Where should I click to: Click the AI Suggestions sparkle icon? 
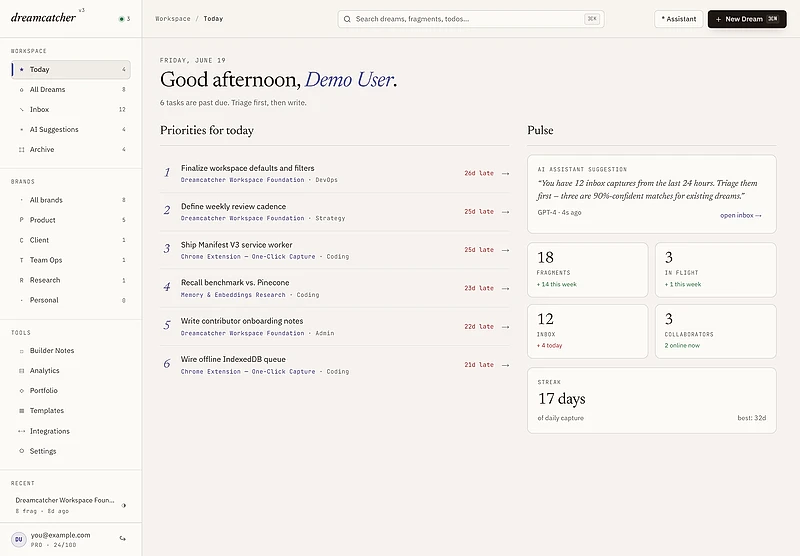(x=21, y=130)
